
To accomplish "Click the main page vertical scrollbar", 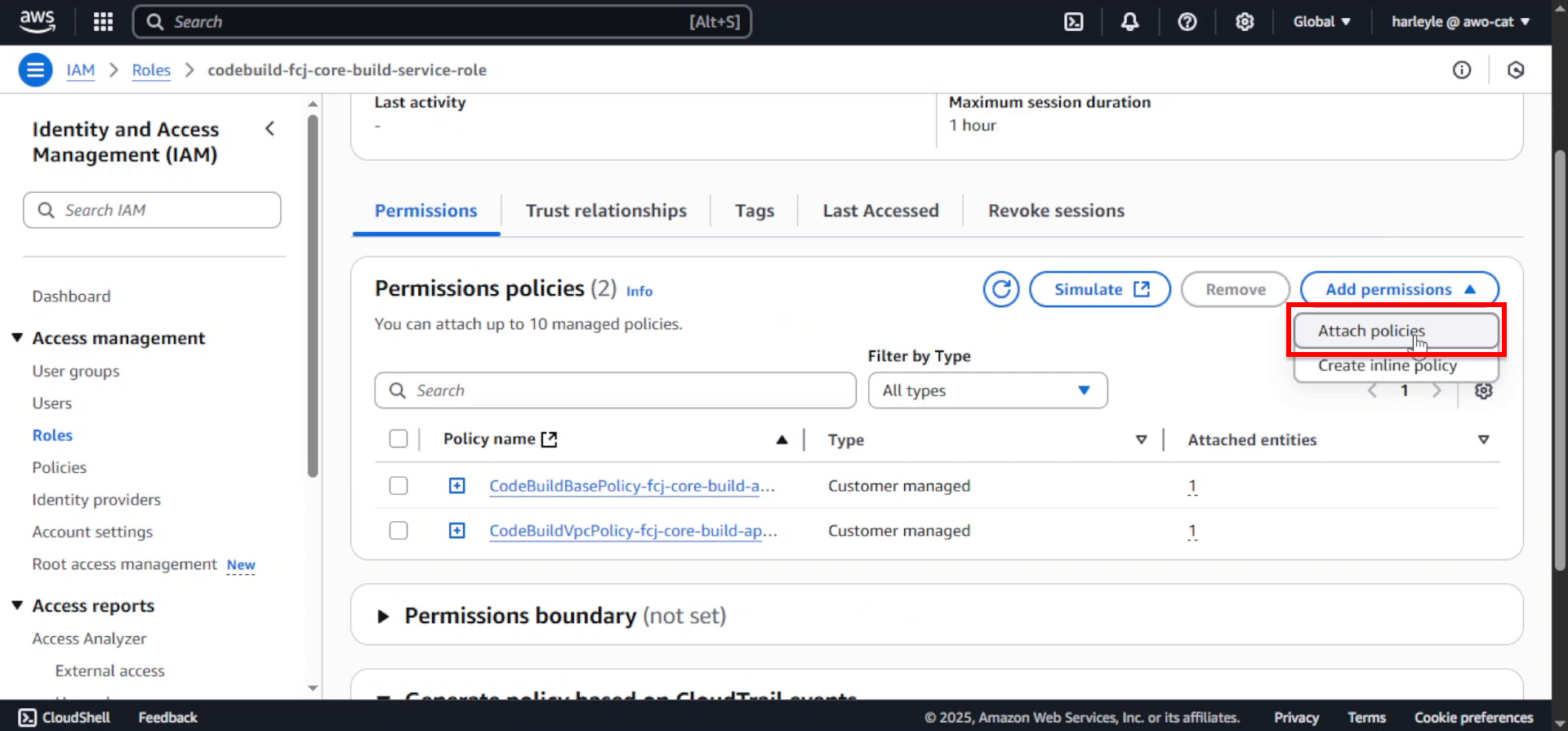I will (x=1560, y=359).
